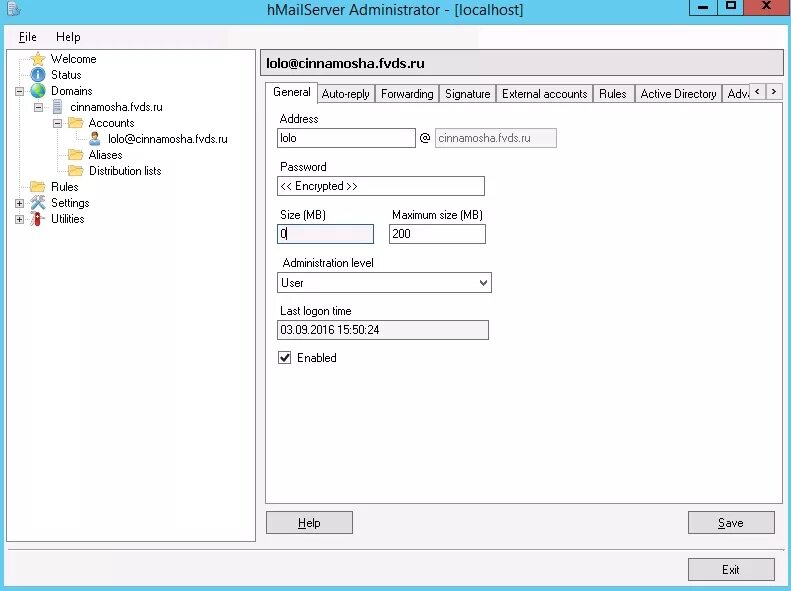Click the Rules folder icon in tree

(x=38, y=187)
